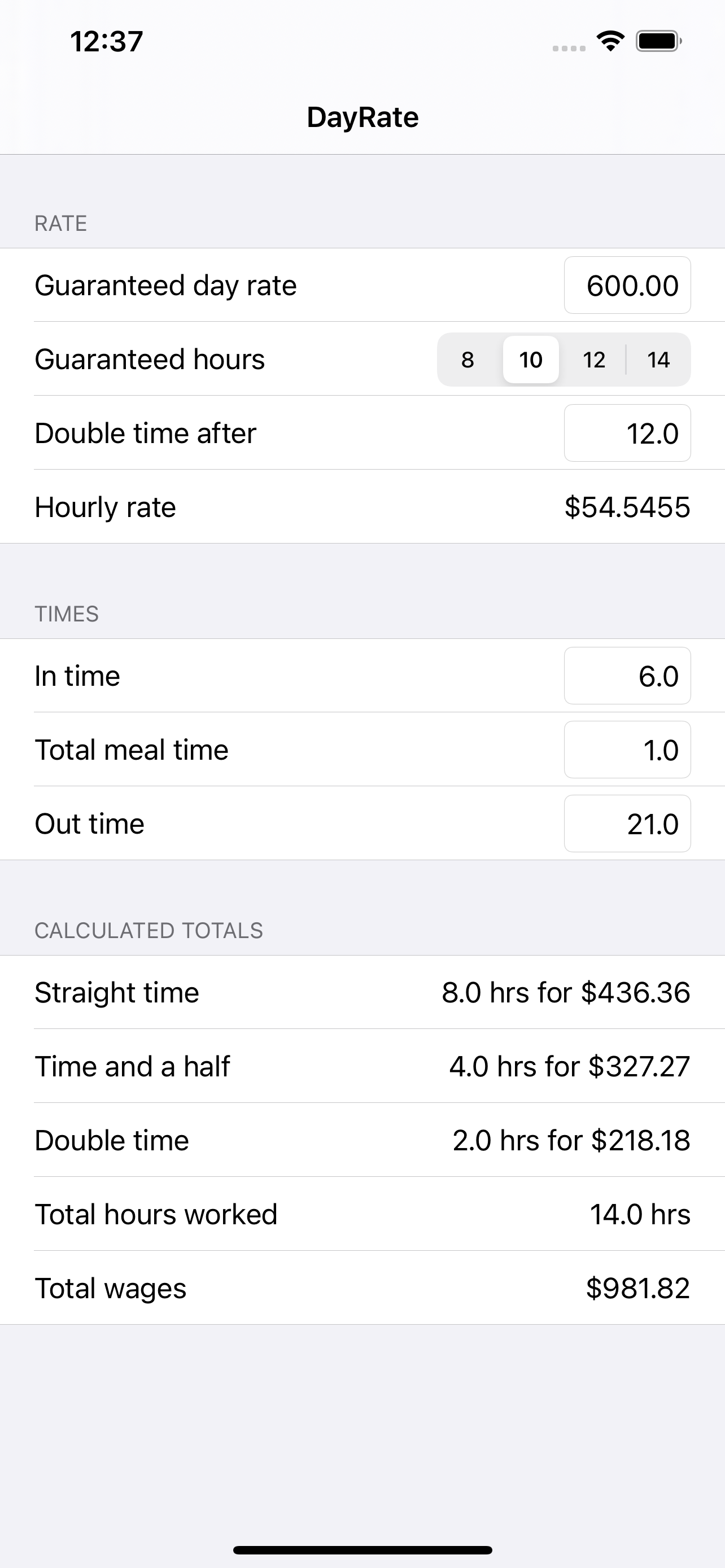
Task: Tap the Double time totals row
Action: coord(362,1140)
